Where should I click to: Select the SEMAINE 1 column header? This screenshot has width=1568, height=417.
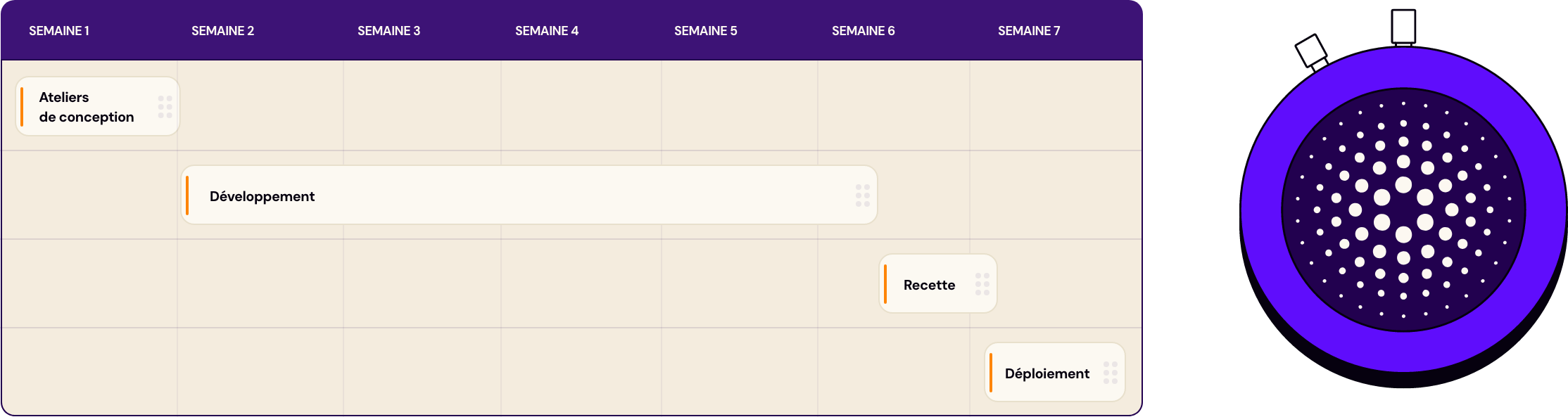(x=59, y=31)
